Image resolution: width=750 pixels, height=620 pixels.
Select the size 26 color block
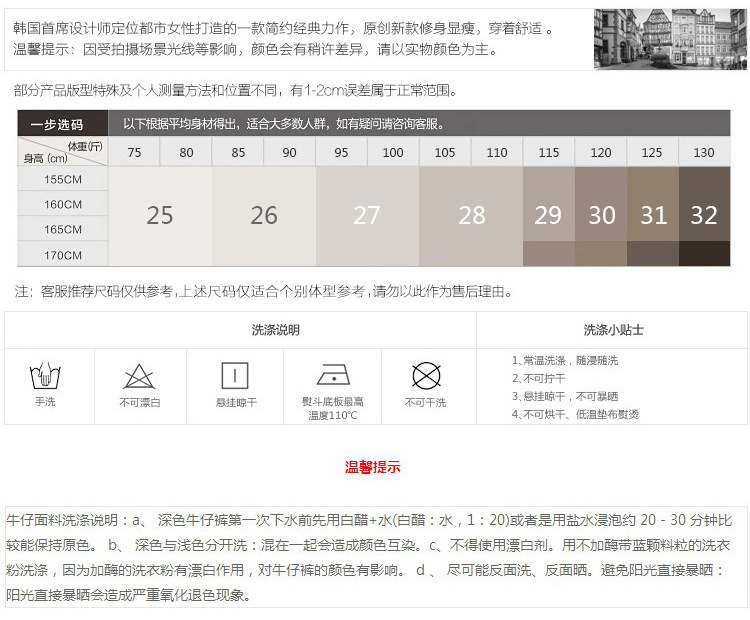[x=264, y=215]
